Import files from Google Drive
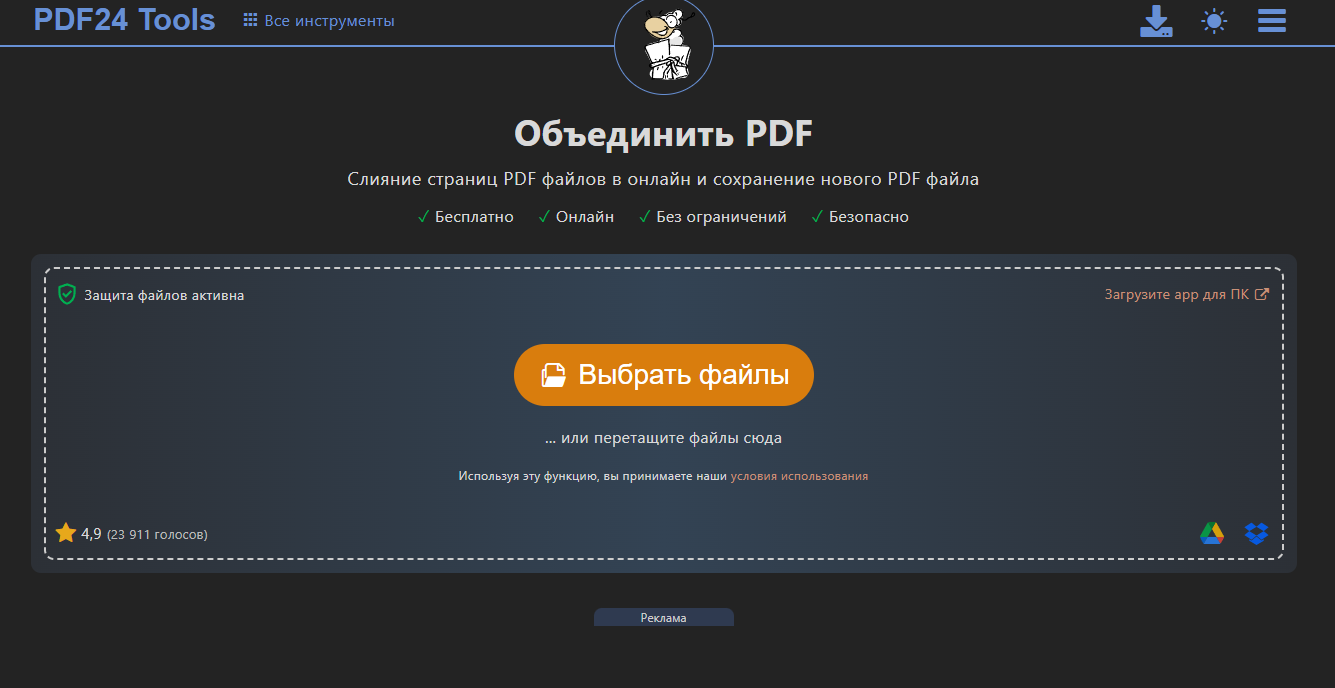1335x688 pixels. (1212, 533)
